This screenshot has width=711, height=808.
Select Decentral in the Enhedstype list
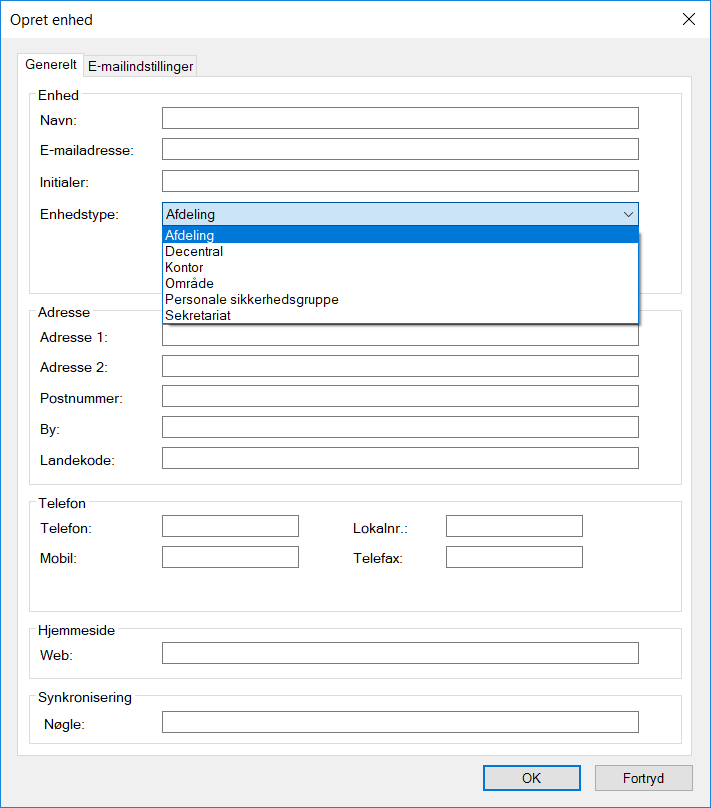click(x=400, y=252)
